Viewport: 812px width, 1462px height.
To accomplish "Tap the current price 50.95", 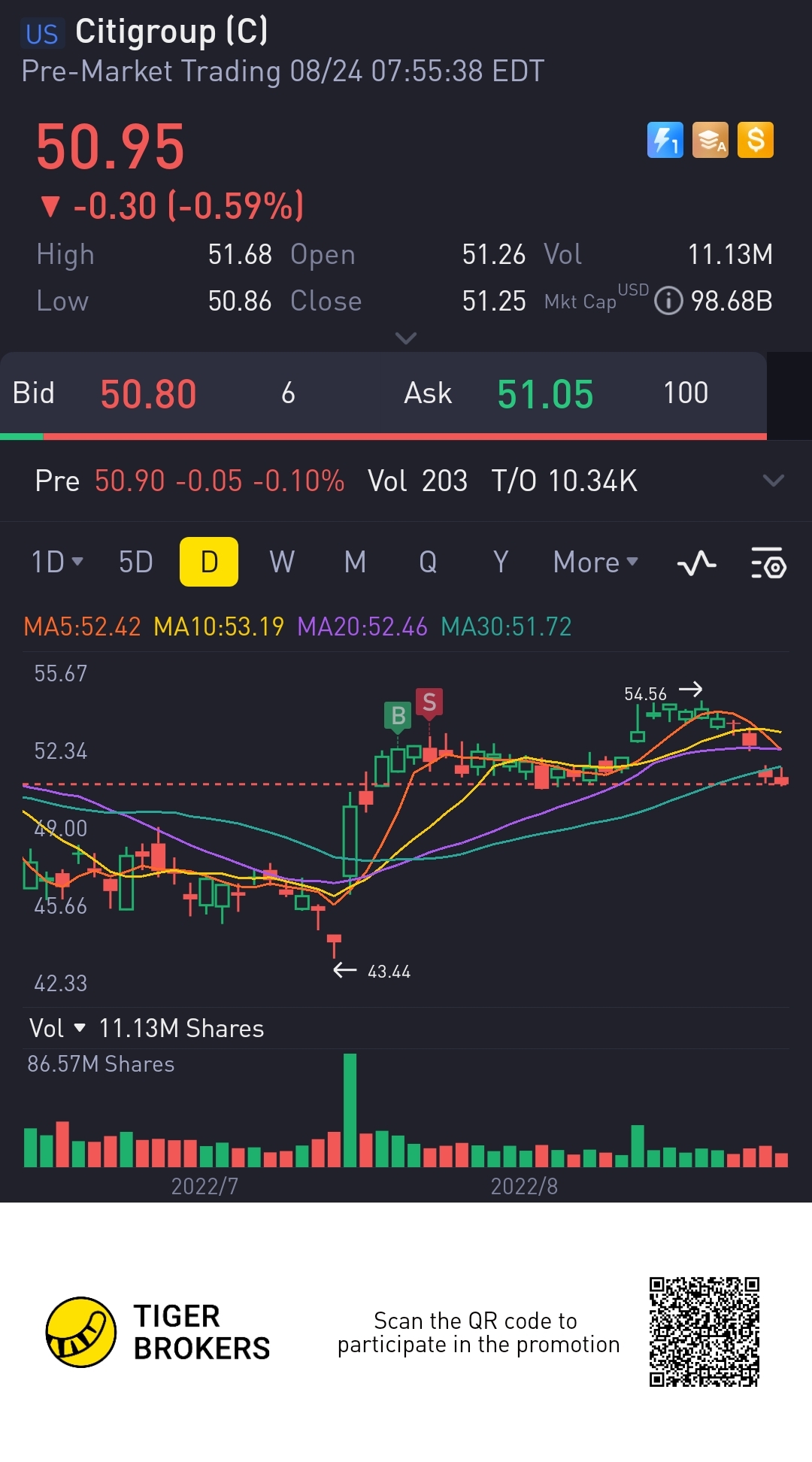I will [111, 147].
